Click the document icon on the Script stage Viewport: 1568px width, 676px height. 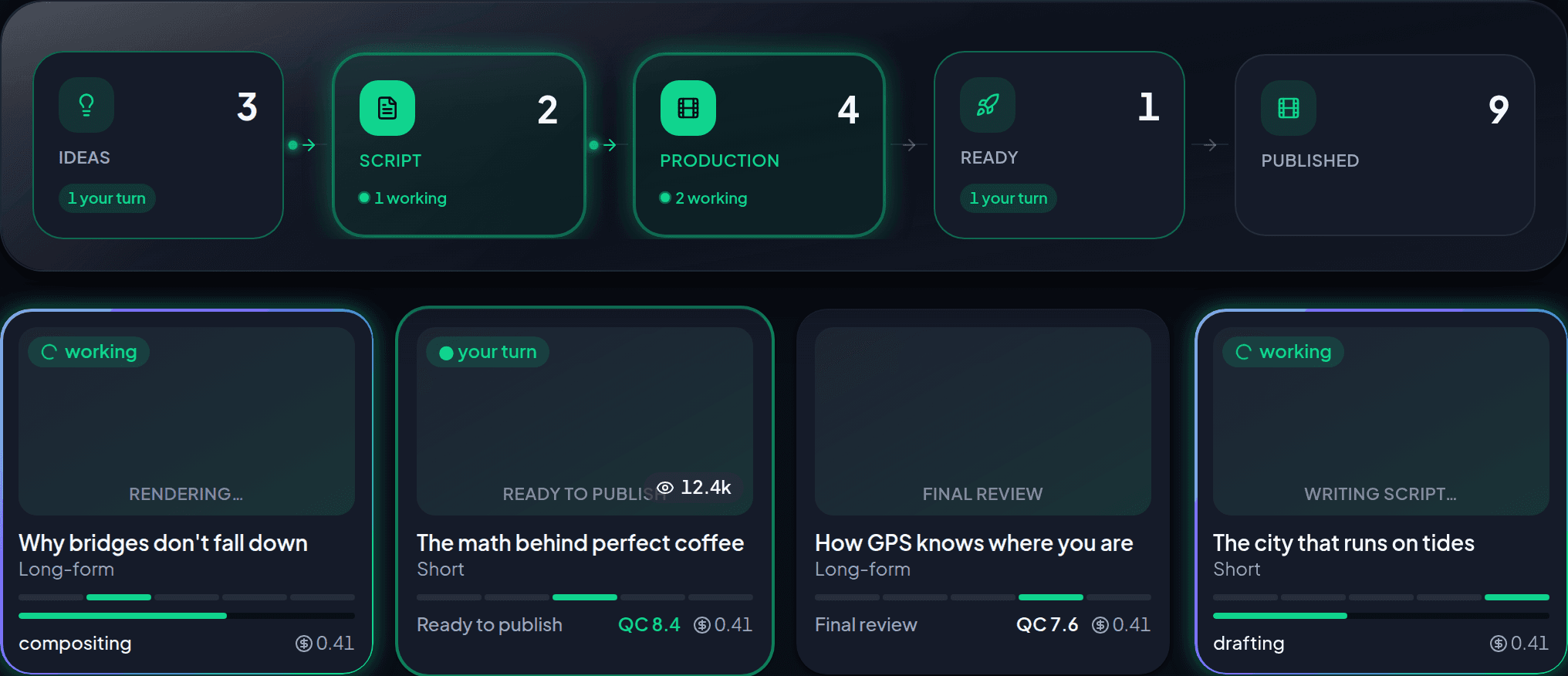[x=387, y=108]
